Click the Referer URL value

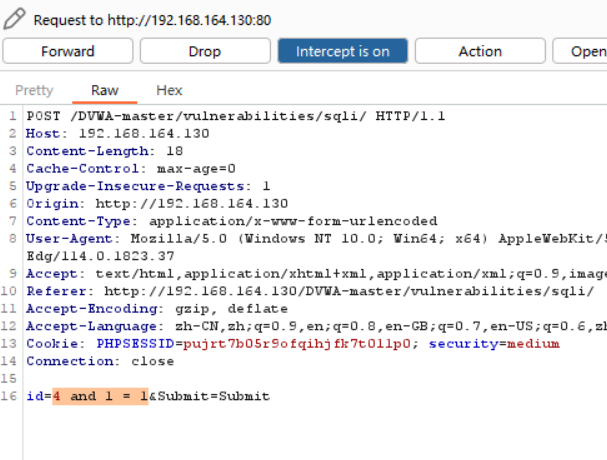(x=349, y=291)
